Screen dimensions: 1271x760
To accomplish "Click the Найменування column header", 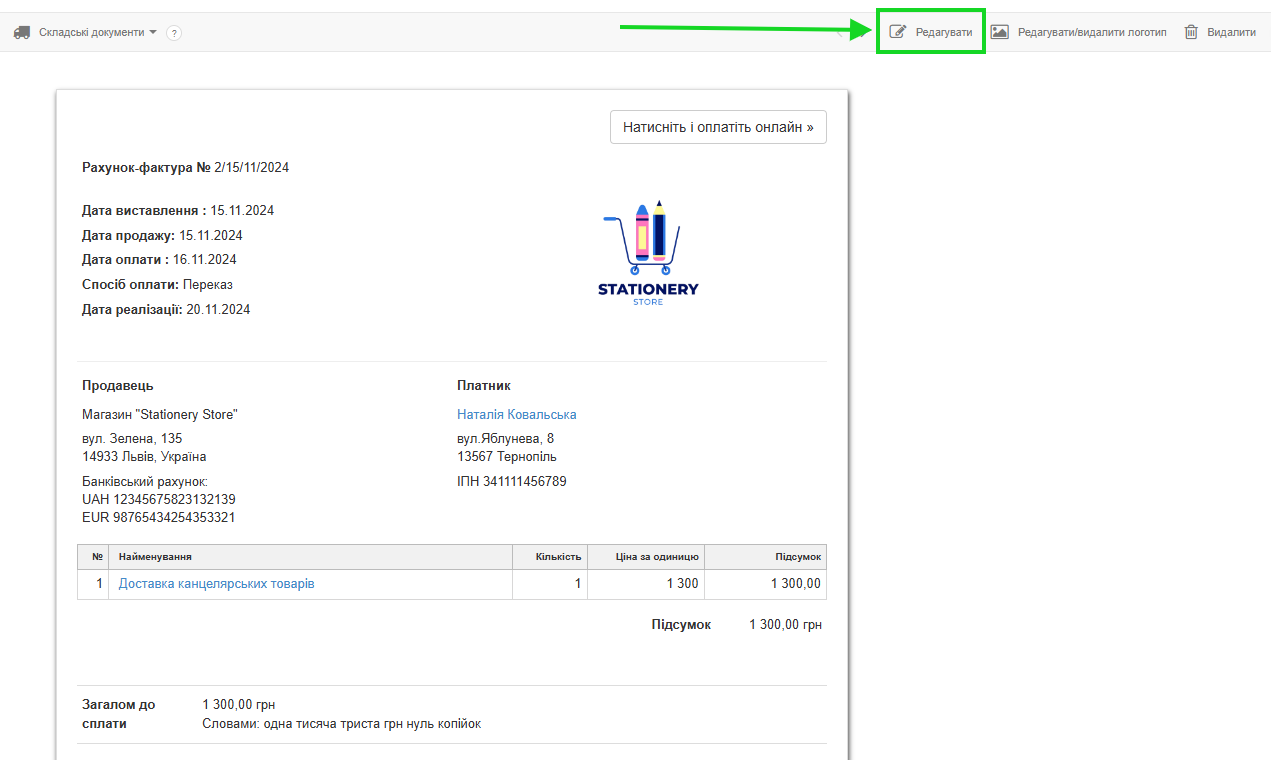I will point(155,557).
